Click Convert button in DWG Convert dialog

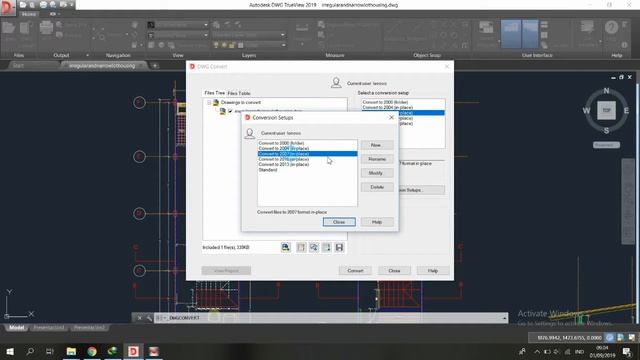(355, 271)
